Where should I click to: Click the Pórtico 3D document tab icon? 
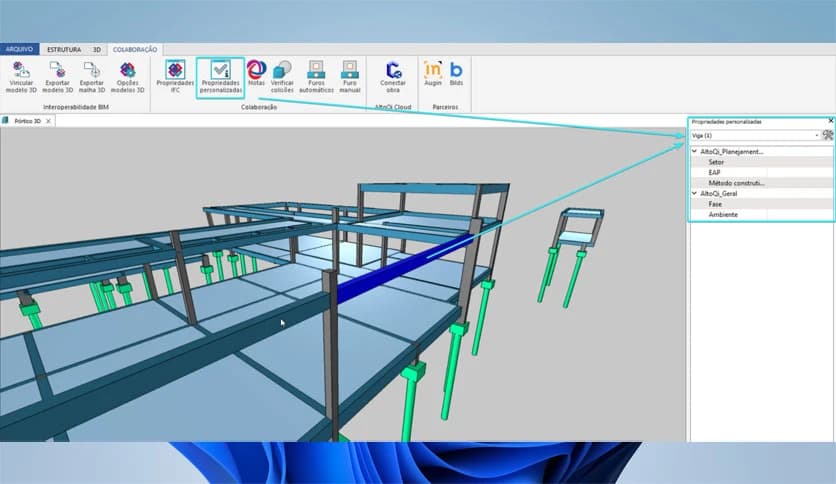click(x=5, y=121)
